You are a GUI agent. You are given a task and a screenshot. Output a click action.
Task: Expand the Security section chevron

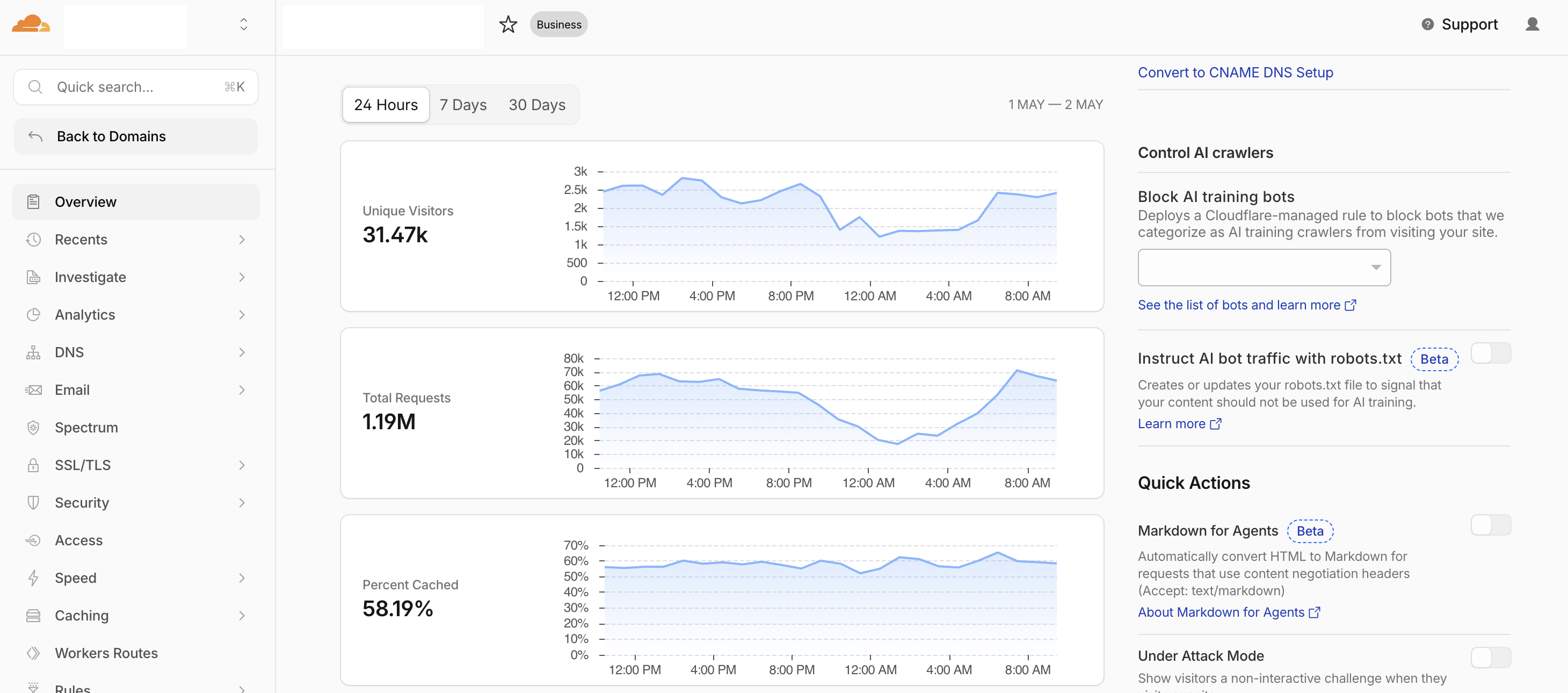[242, 503]
